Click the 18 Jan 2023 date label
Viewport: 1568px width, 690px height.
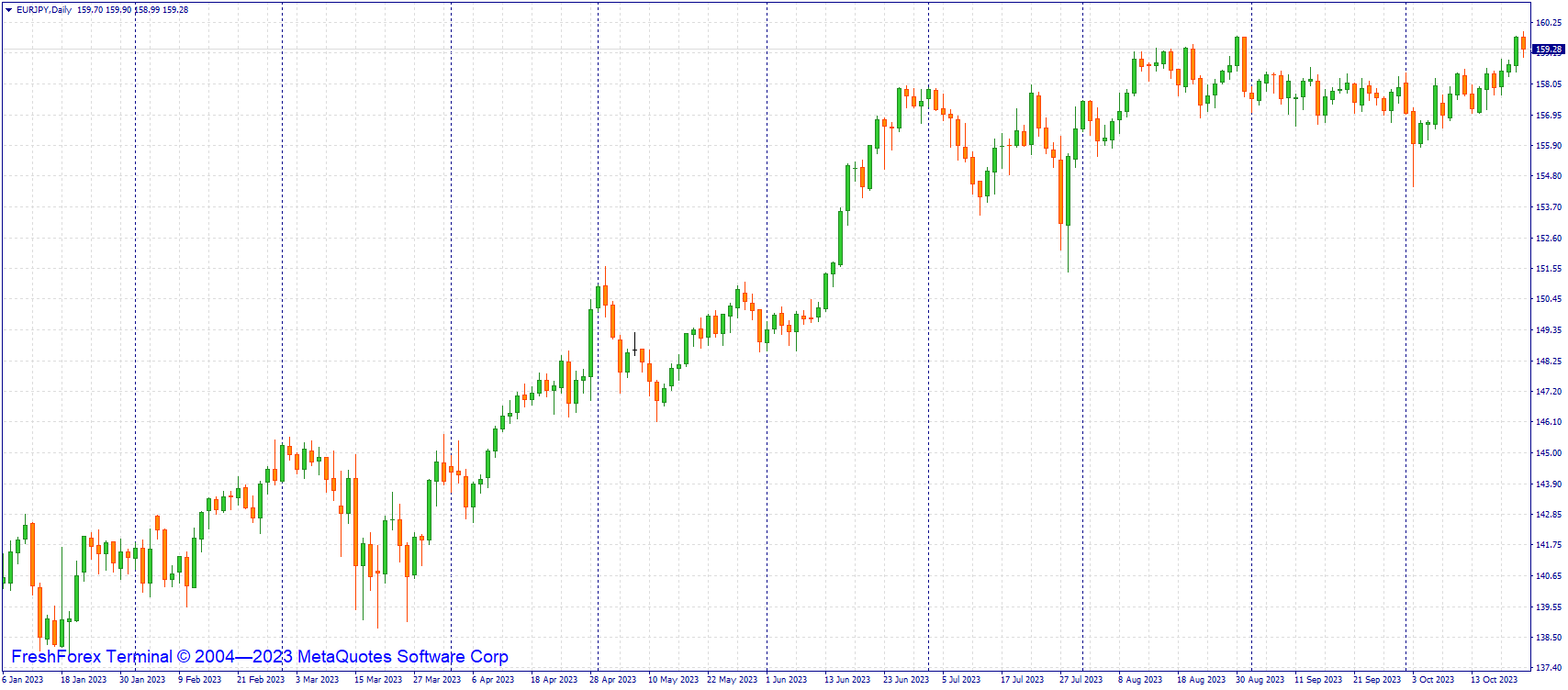(84, 680)
